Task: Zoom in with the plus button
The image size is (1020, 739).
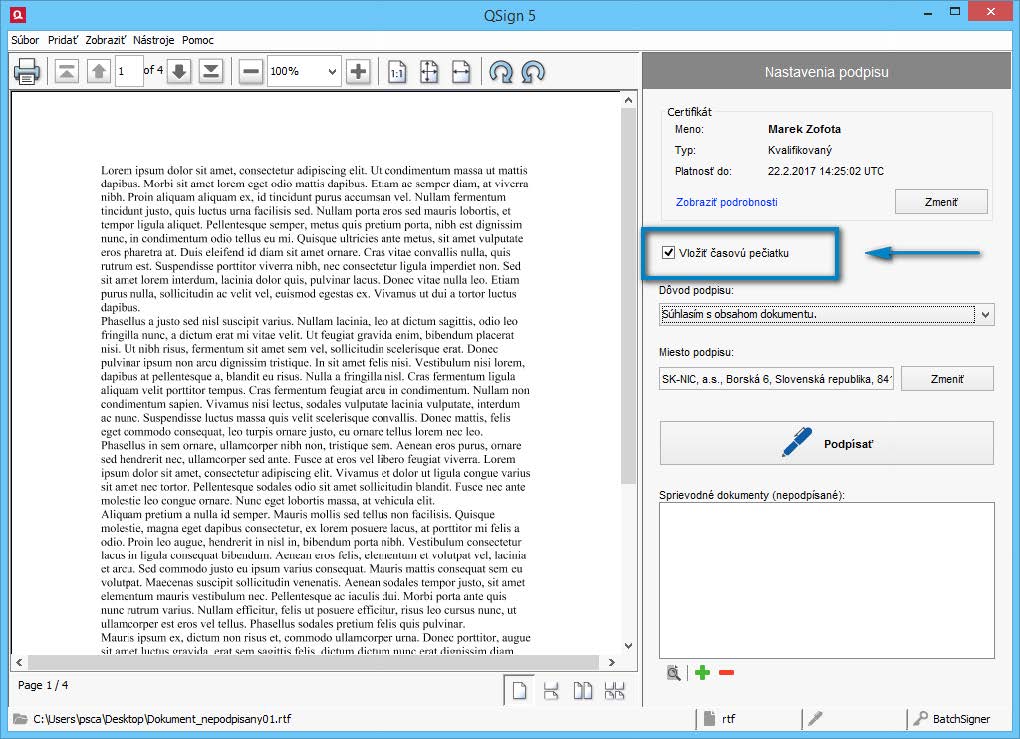Action: coord(358,71)
